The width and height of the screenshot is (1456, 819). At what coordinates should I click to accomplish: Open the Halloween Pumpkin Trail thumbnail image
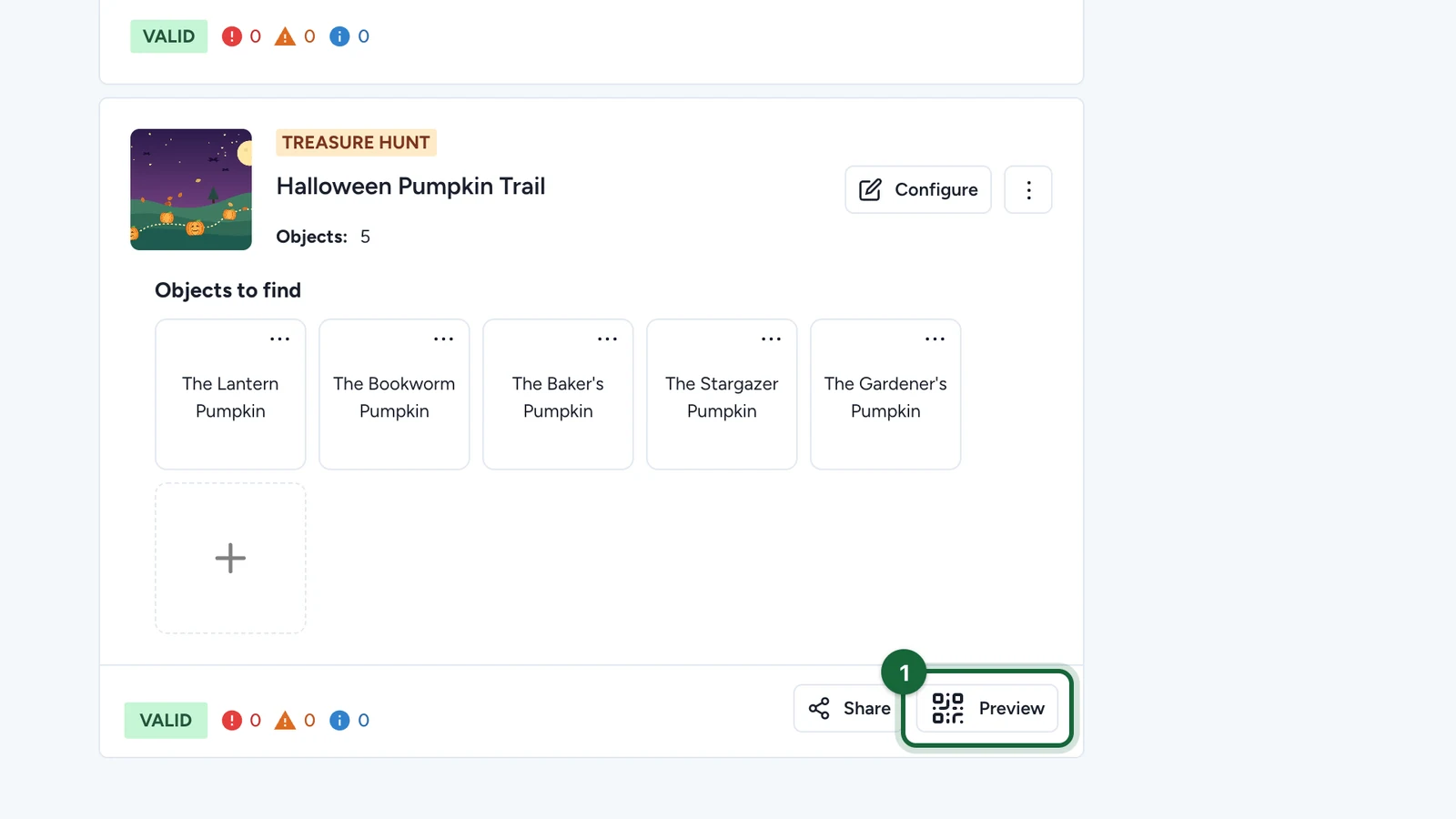pyautogui.click(x=191, y=189)
